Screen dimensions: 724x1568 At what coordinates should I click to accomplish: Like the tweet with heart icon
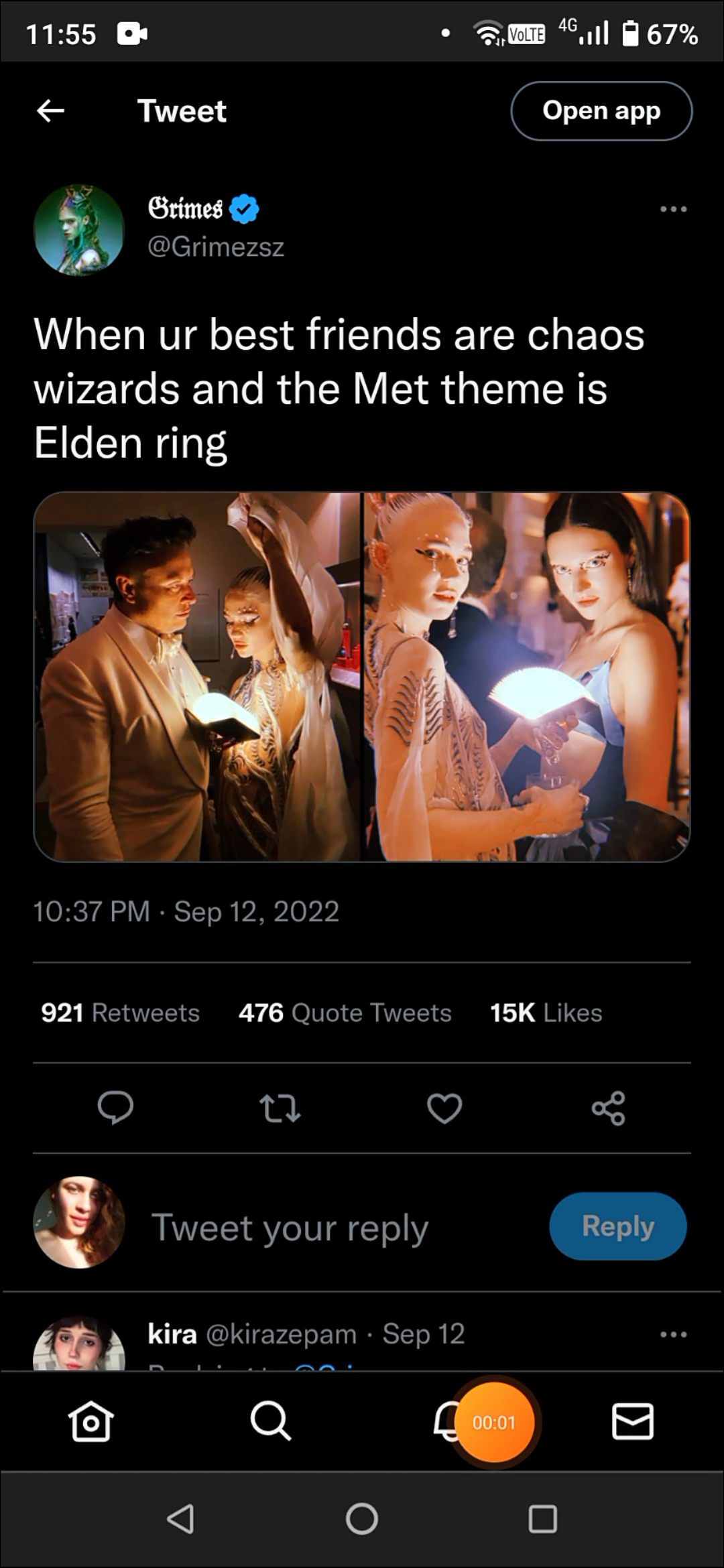point(444,1108)
